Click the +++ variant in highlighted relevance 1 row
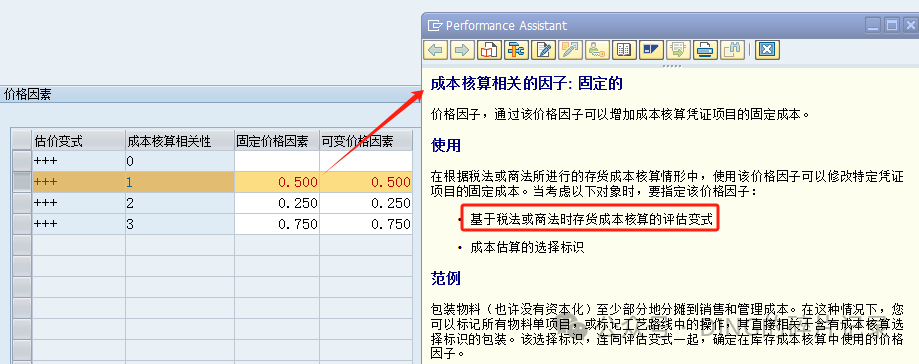Image resolution: width=919 pixels, height=364 pixels. point(79,182)
